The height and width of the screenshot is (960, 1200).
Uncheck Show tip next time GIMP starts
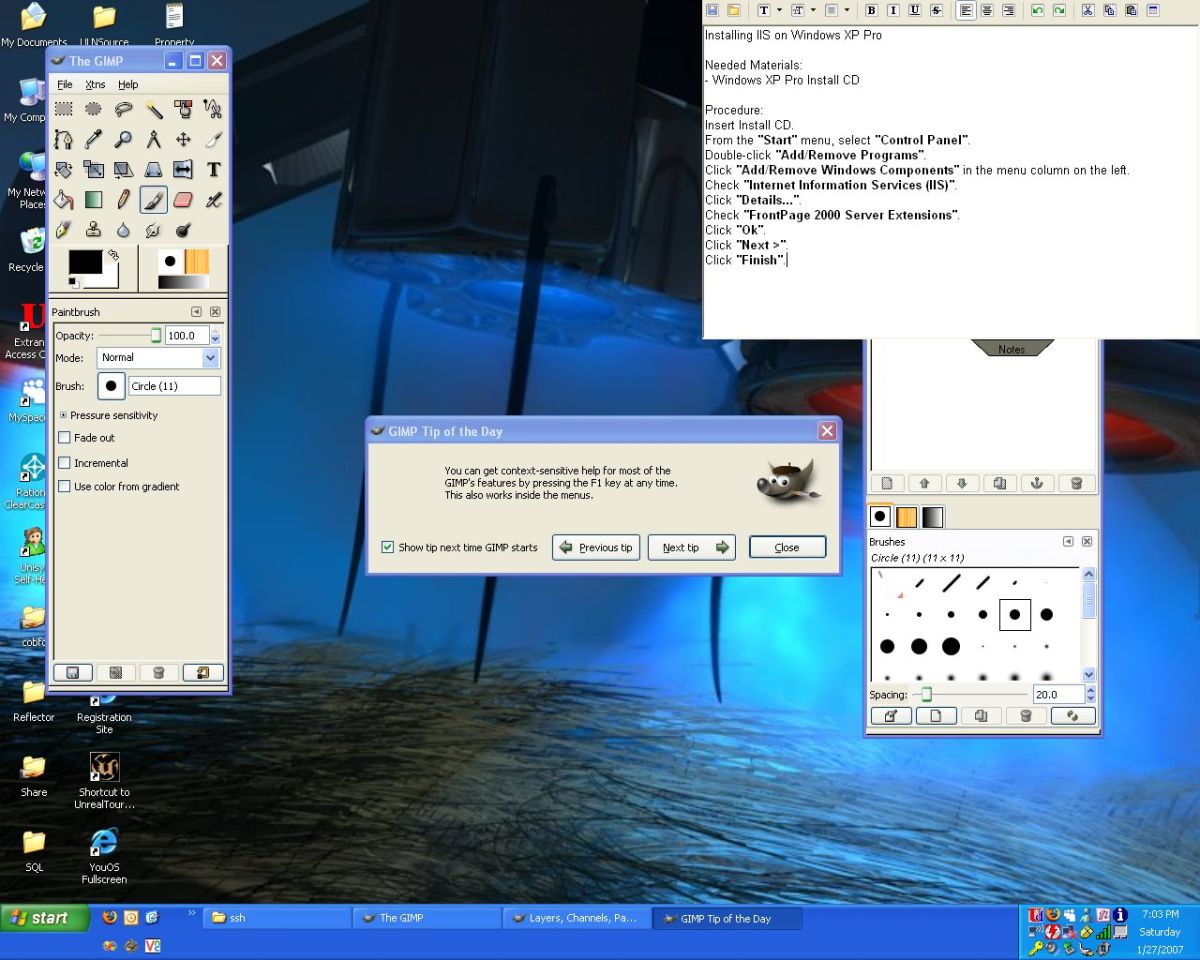point(388,547)
